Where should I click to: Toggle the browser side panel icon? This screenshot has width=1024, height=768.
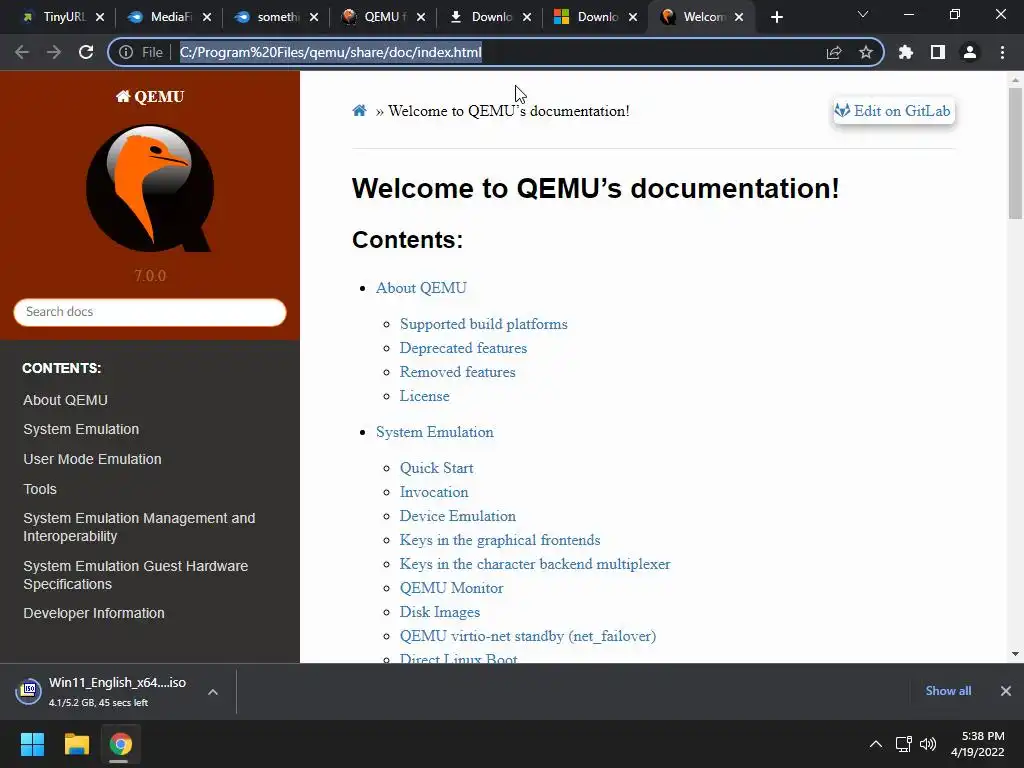coord(938,52)
